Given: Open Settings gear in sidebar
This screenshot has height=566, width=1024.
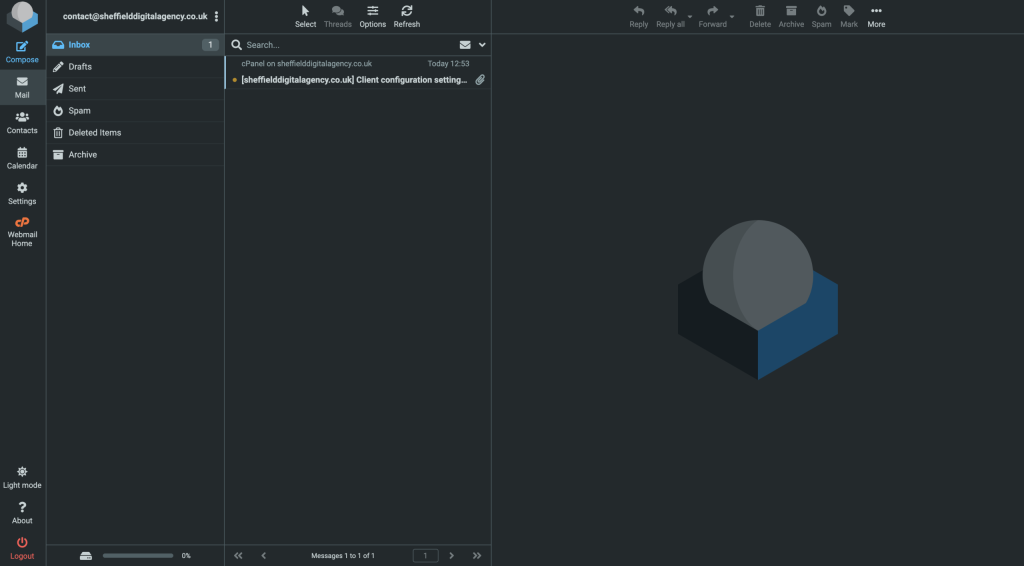Looking at the screenshot, I should point(22,193).
